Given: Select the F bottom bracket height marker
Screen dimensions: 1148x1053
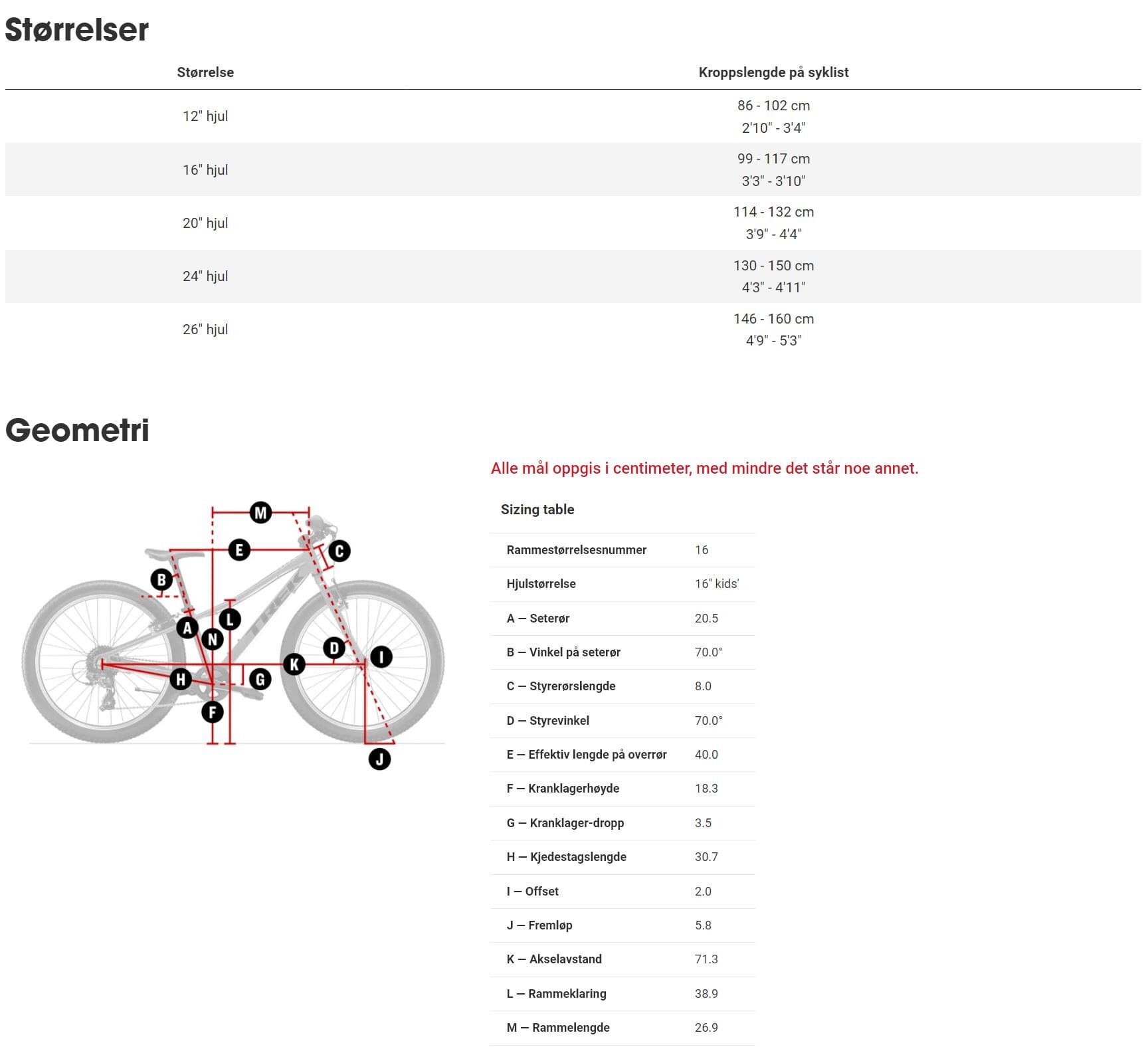Looking at the screenshot, I should coord(213,712).
